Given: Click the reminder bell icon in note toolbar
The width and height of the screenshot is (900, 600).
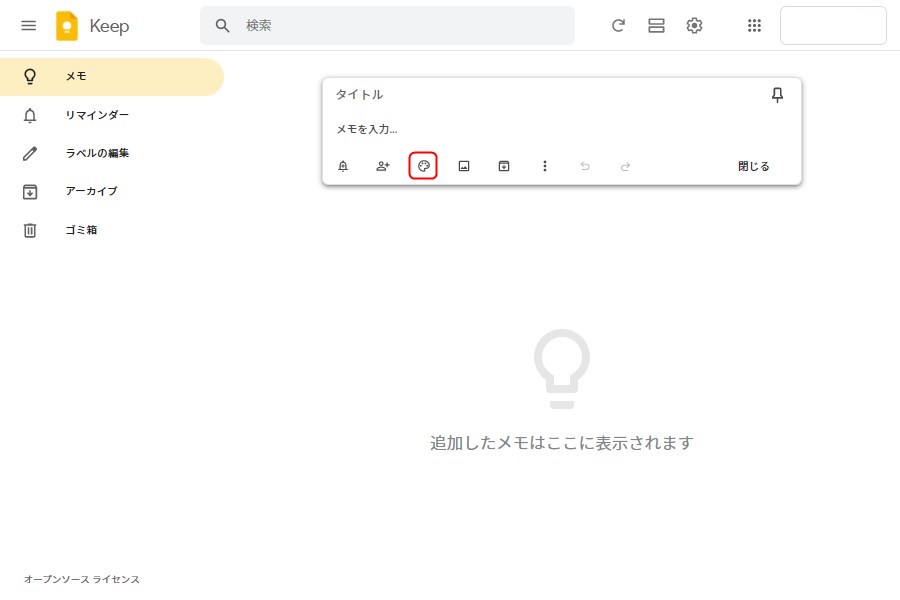Looking at the screenshot, I should (x=343, y=166).
